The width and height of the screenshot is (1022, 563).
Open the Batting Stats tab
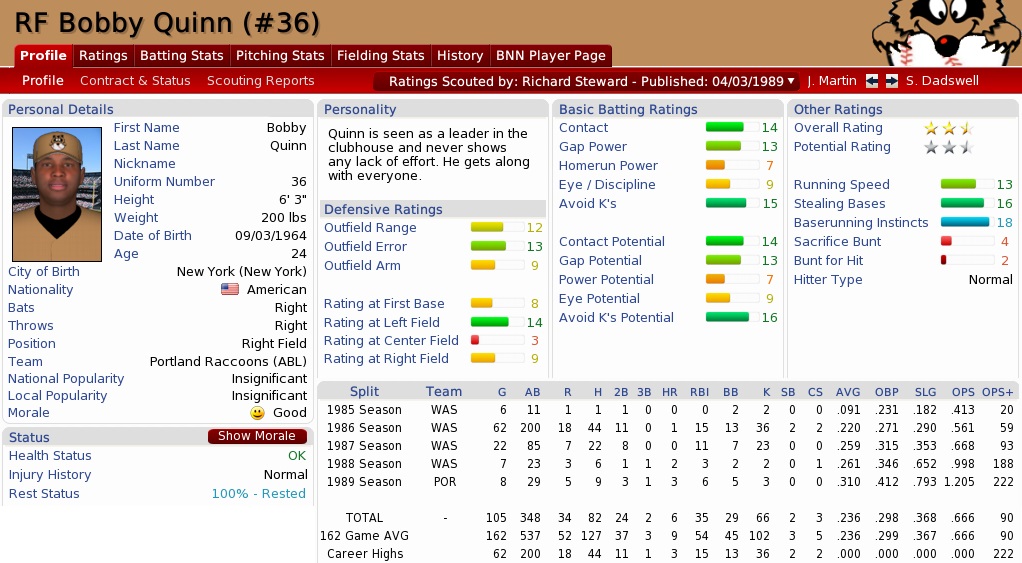(181, 56)
